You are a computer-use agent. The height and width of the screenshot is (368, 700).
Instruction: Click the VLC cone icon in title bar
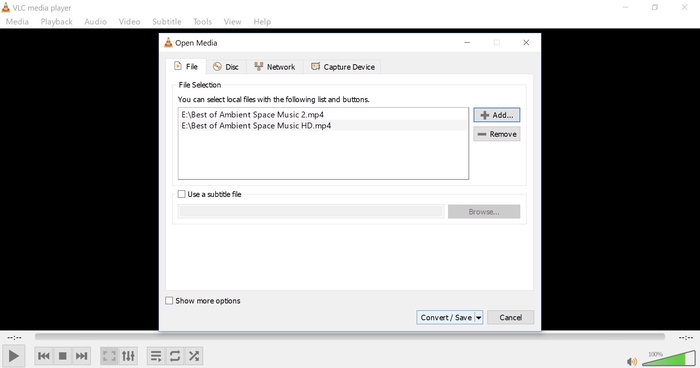(x=5, y=8)
